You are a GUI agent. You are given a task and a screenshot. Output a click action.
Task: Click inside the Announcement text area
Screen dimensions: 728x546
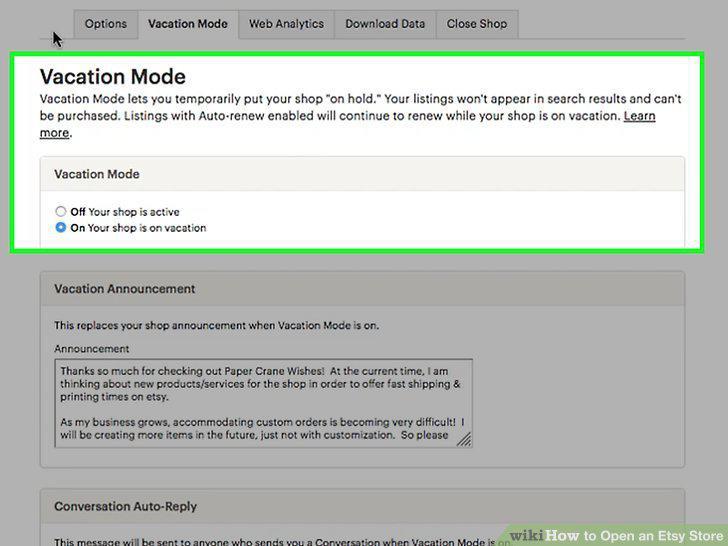point(263,403)
